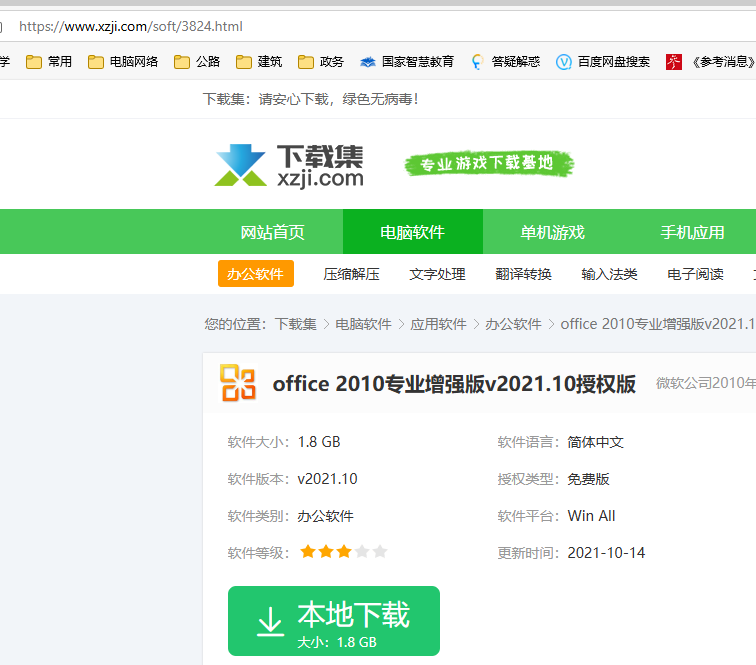Click the download arrow icon on the 本地下载 button
This screenshot has width=756, height=665.
coord(270,621)
